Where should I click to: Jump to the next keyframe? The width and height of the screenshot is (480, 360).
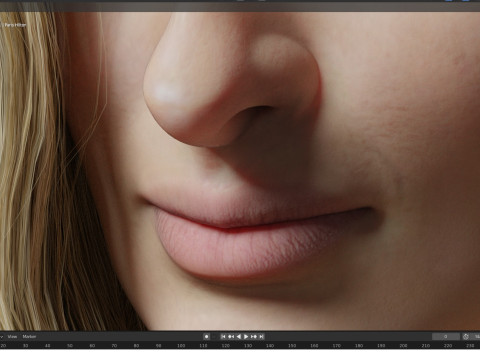tap(254, 337)
